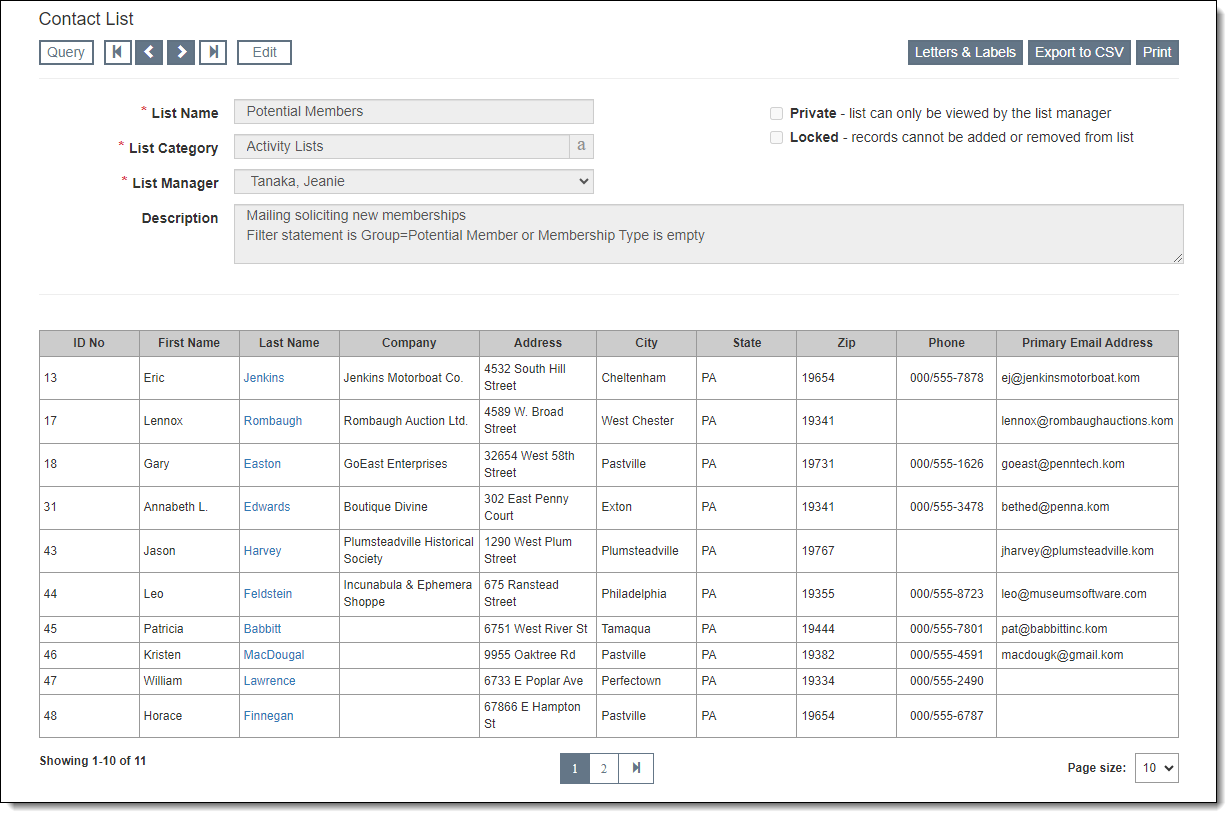Print the contact list
The width and height of the screenshot is (1232, 818).
(1157, 52)
